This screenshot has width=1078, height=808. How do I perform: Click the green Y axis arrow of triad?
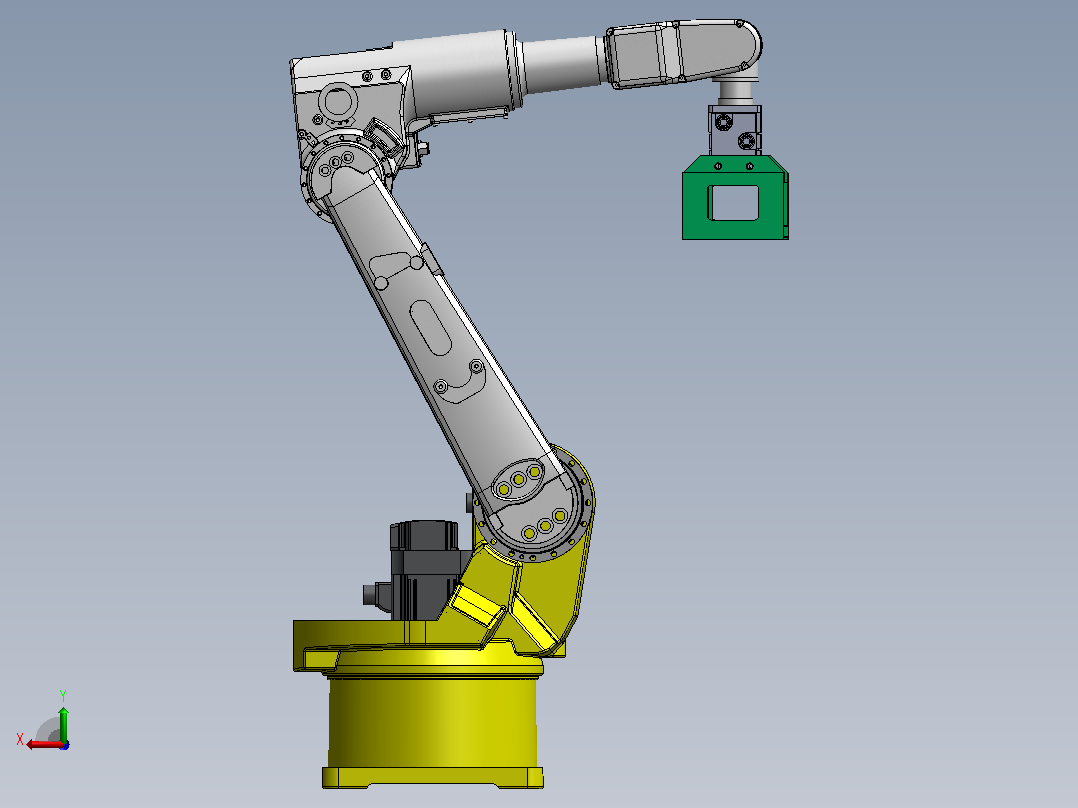(x=63, y=722)
